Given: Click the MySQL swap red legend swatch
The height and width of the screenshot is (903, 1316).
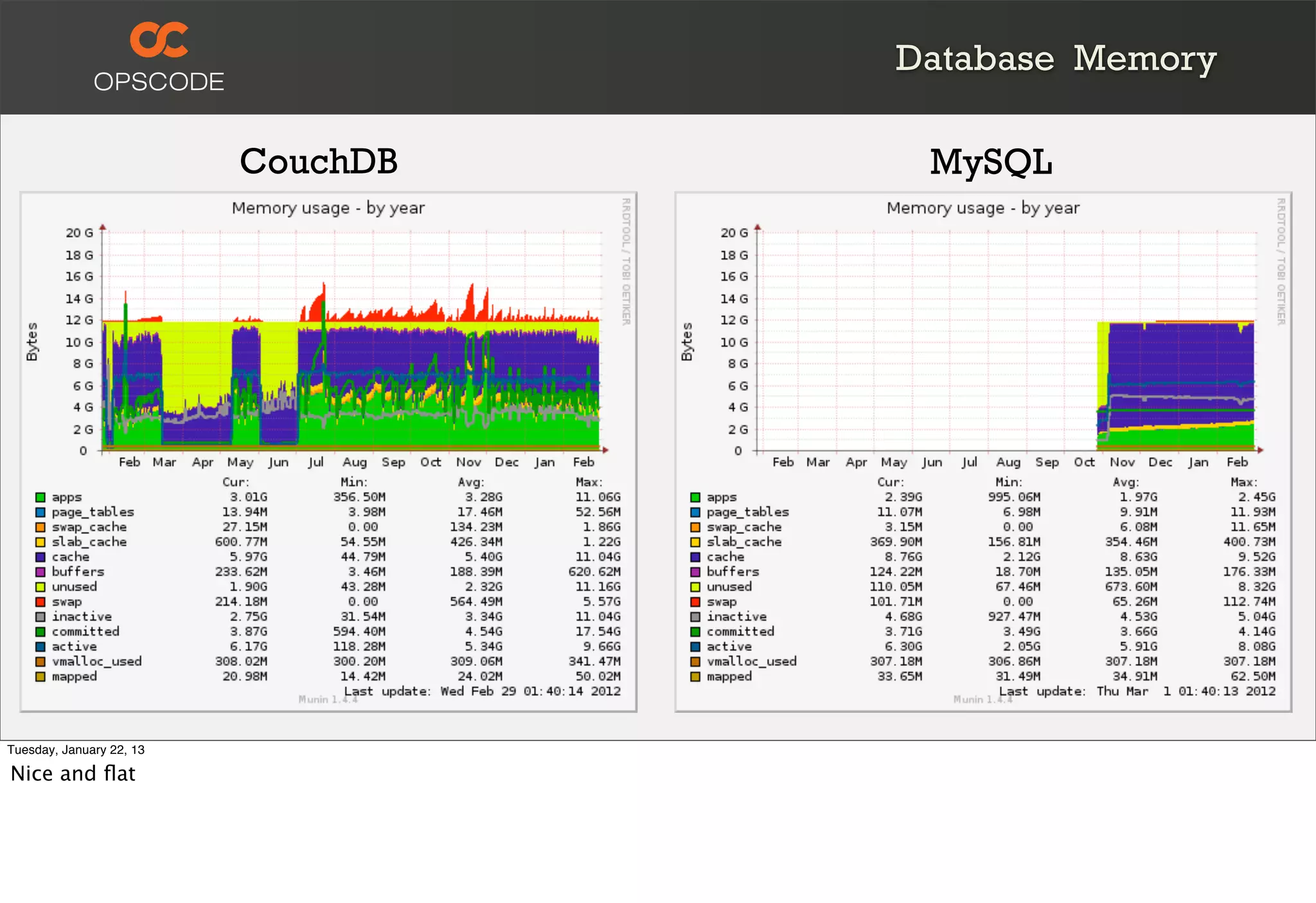Looking at the screenshot, I should [695, 602].
